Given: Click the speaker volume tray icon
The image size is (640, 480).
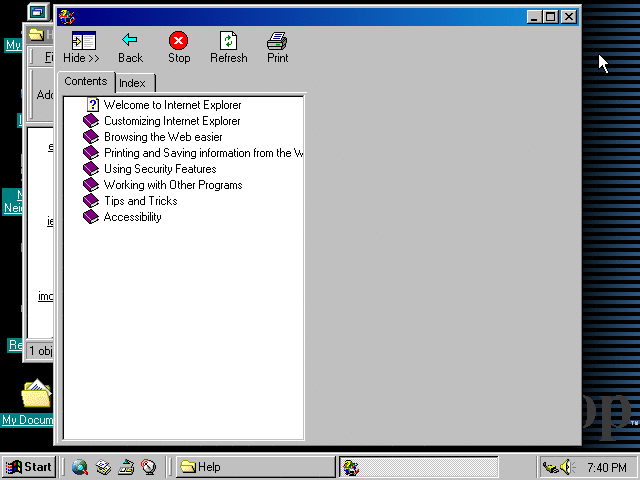Looking at the screenshot, I should pos(567,467).
